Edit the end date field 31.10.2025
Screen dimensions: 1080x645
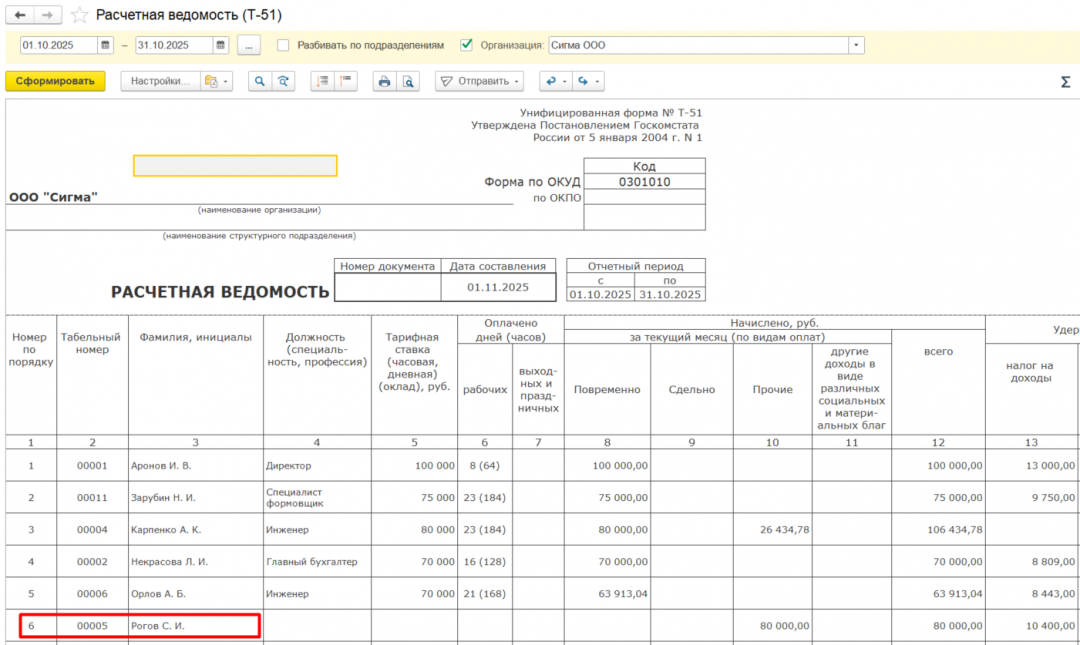(x=174, y=45)
